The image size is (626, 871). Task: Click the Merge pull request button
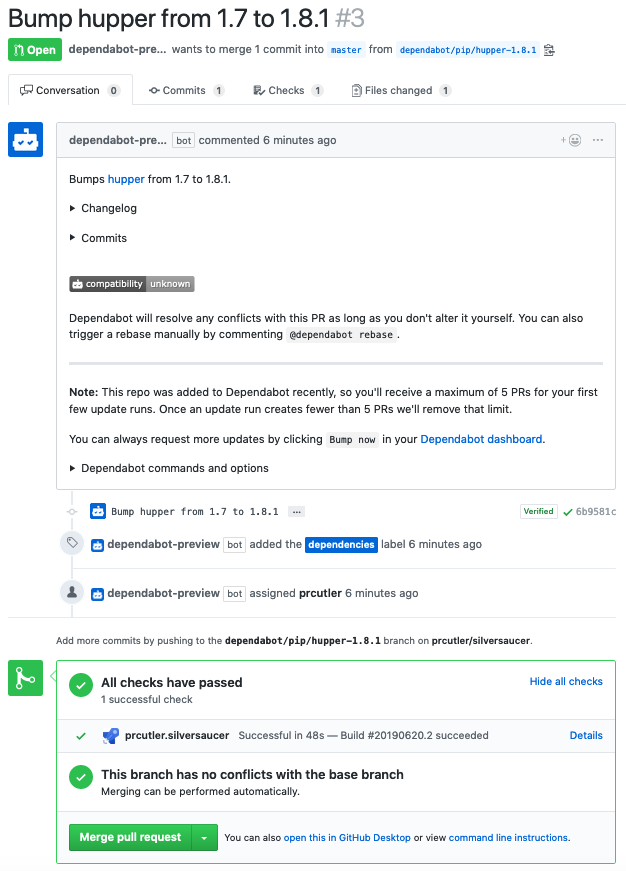[130, 837]
